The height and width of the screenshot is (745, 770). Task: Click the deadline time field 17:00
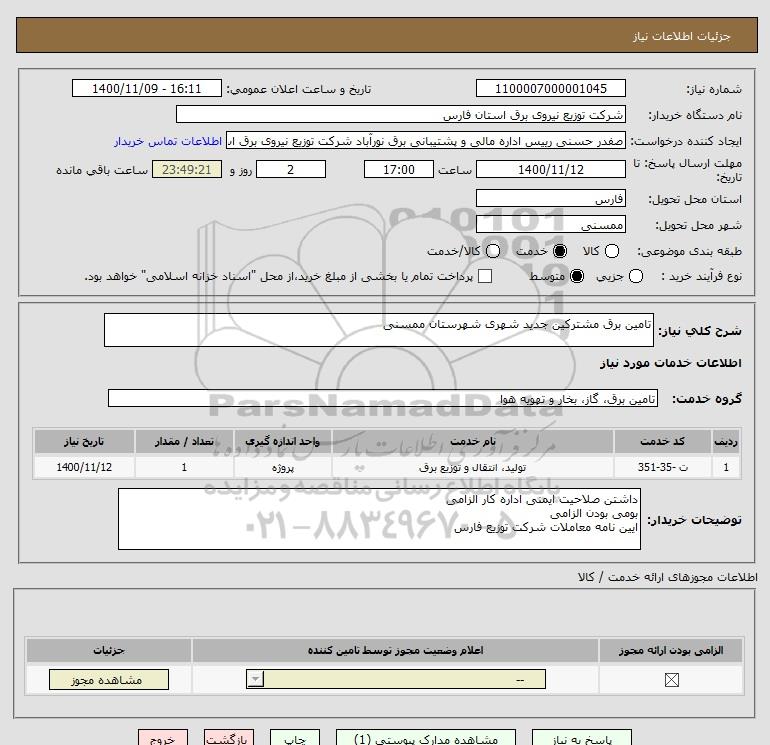tap(399, 169)
